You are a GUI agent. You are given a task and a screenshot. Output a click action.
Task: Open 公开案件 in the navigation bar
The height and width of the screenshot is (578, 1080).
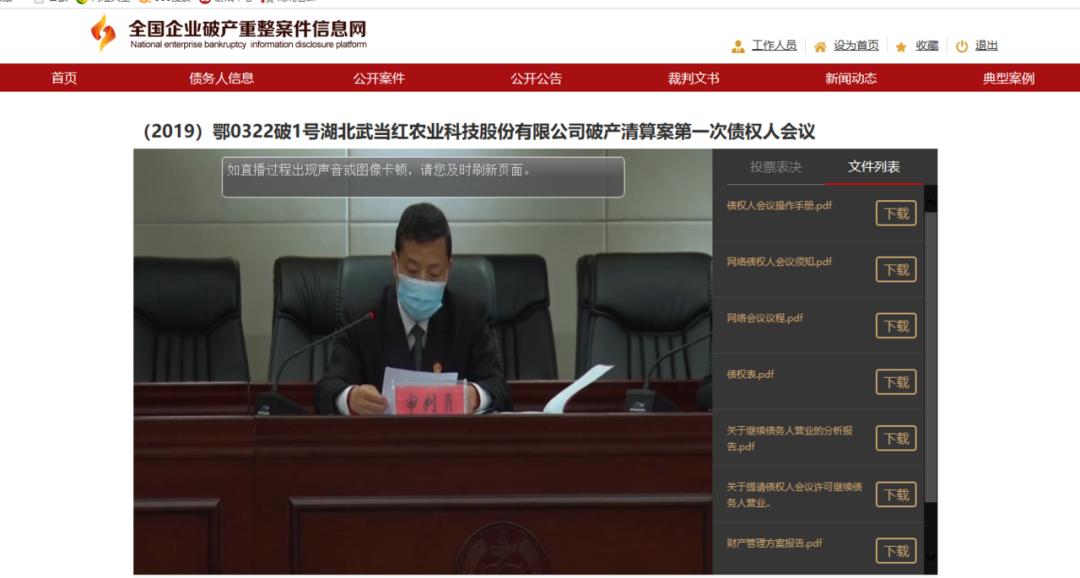point(379,78)
